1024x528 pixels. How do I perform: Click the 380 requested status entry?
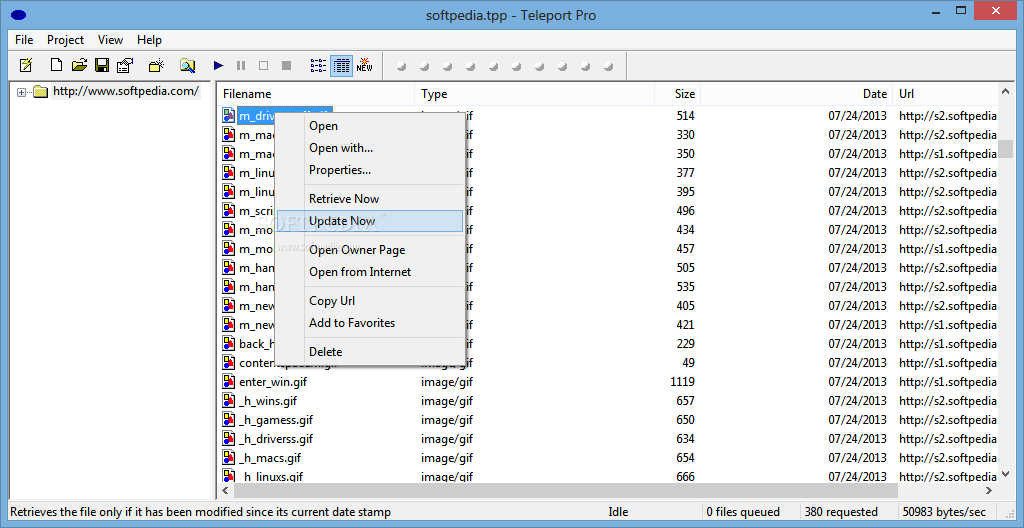(x=846, y=512)
